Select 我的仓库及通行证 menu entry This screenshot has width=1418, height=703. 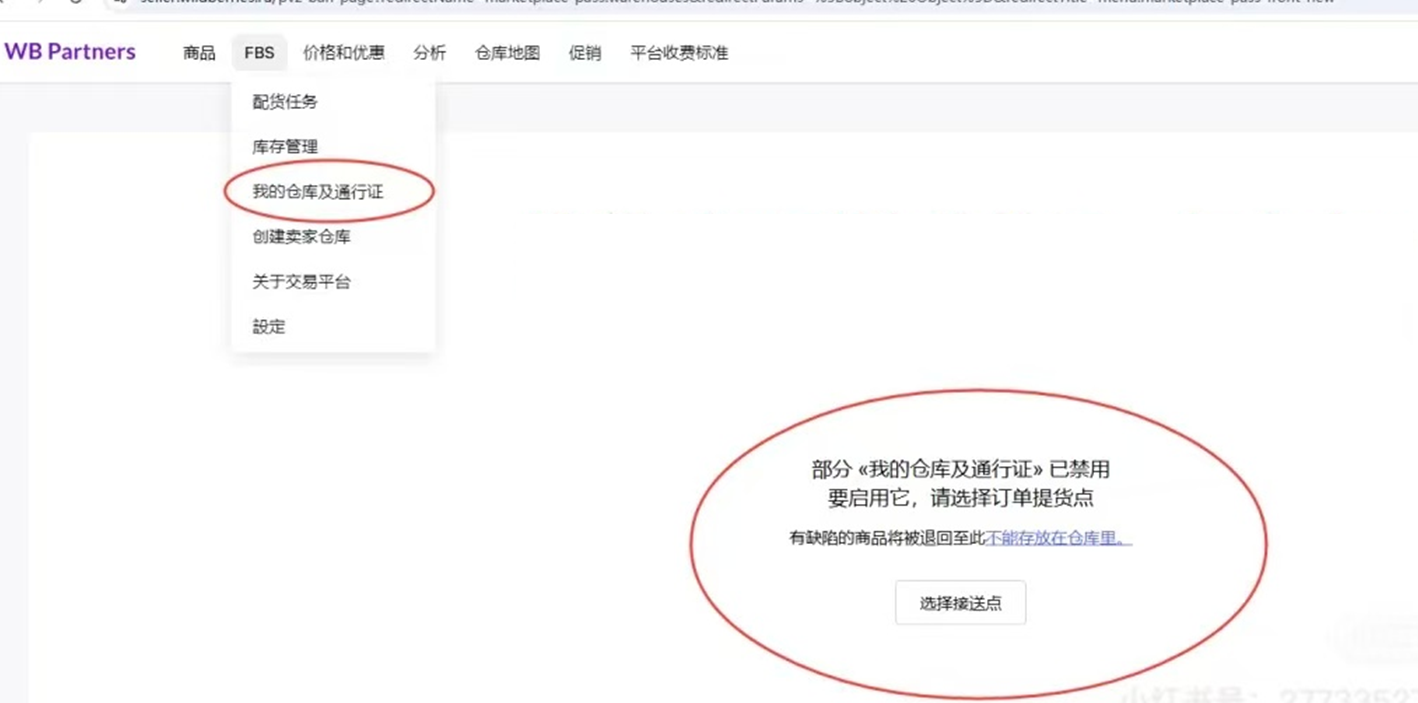317,192
